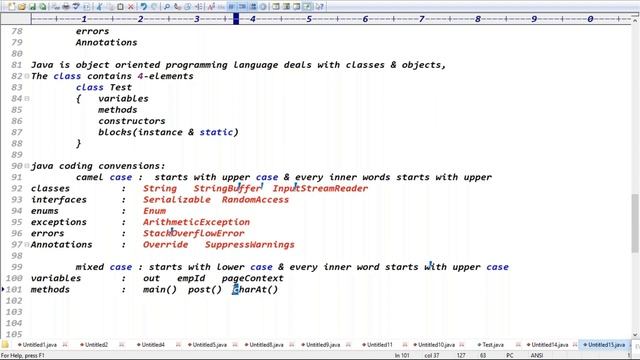Click the keyword 'static' on line 87

(x=216, y=132)
